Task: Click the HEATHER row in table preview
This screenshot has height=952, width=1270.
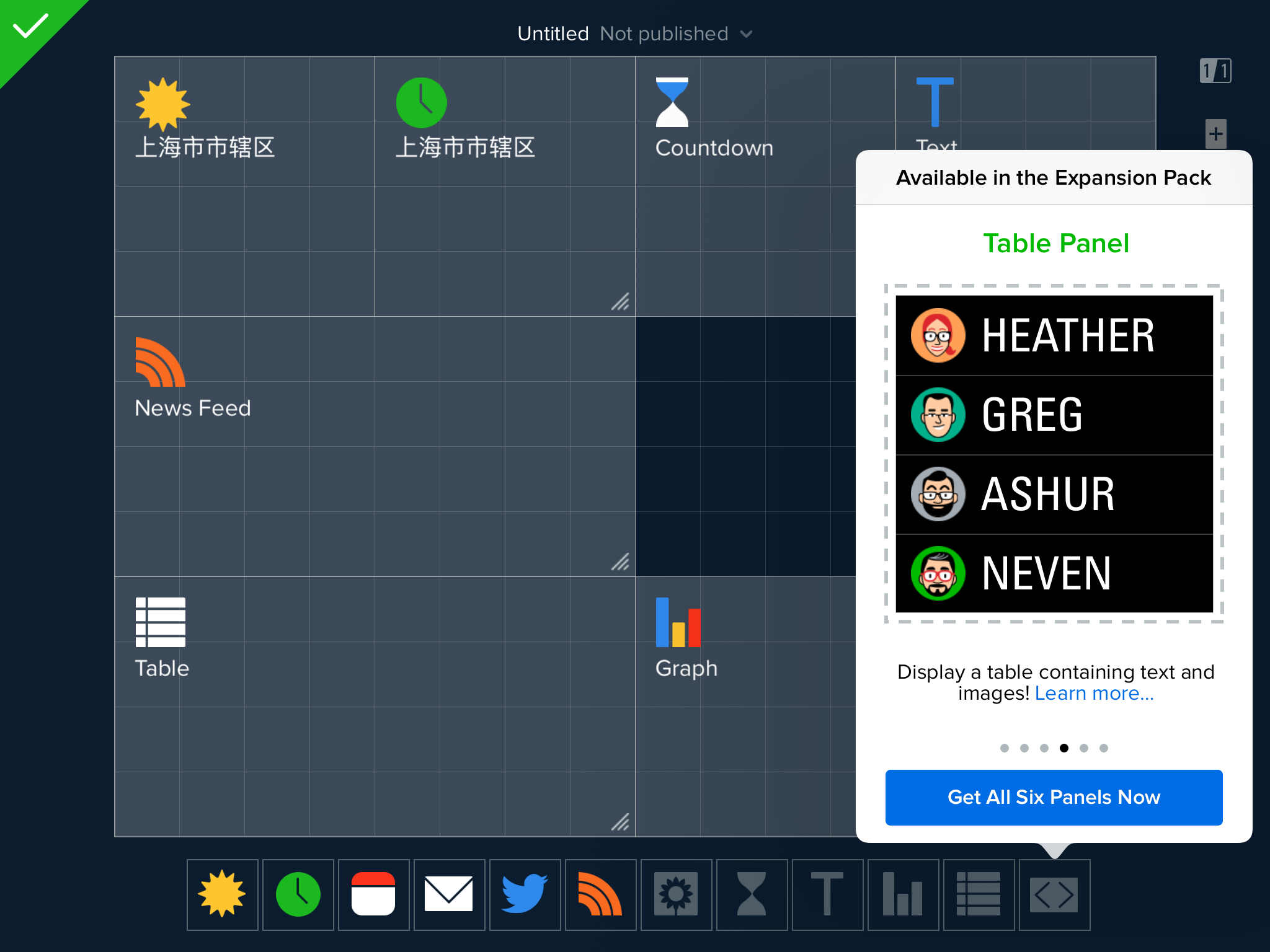Action: tap(1054, 335)
